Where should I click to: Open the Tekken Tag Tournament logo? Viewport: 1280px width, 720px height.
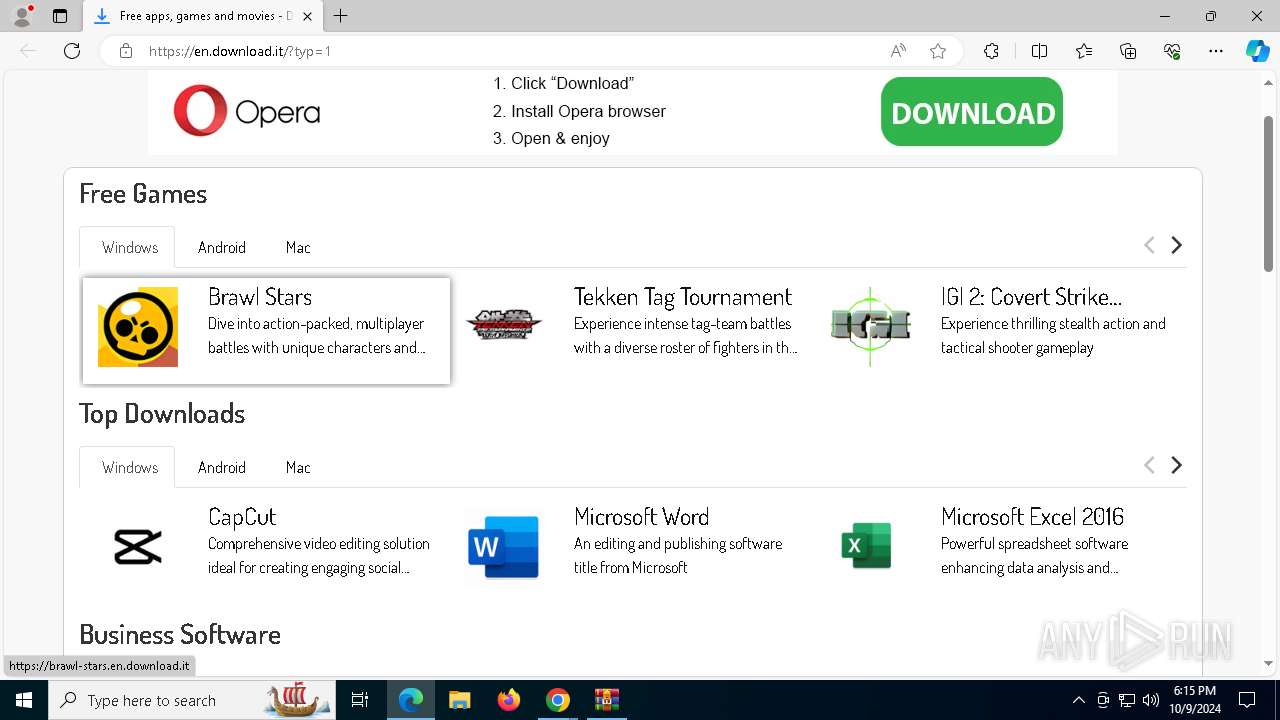504,324
